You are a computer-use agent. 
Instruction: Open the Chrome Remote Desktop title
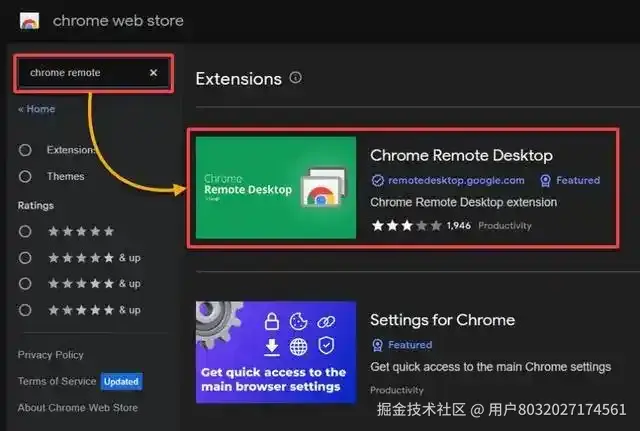tap(461, 156)
